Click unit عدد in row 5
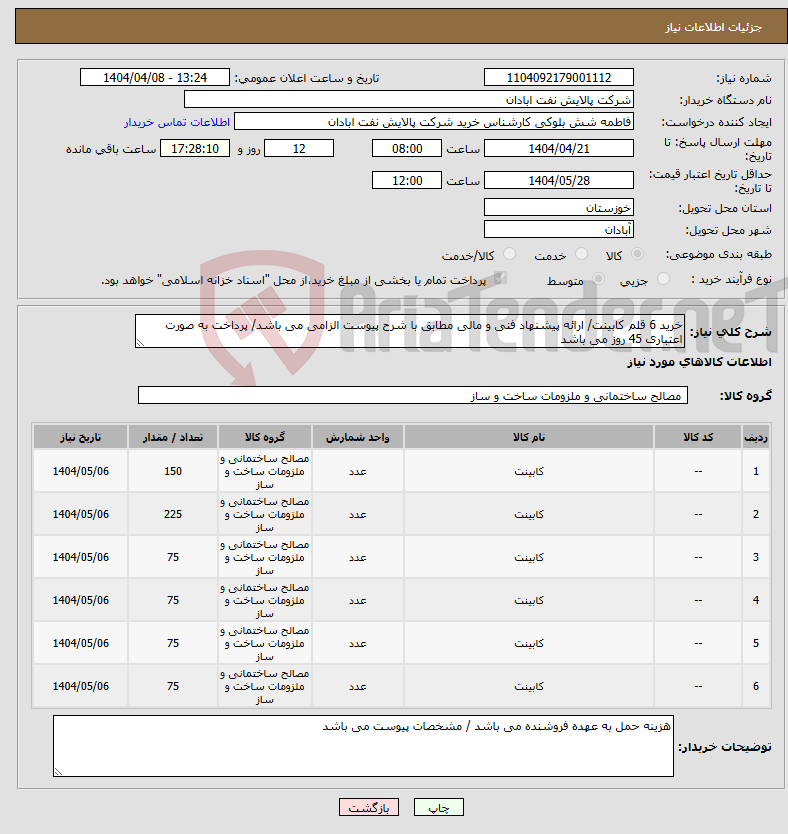Image resolution: width=788 pixels, height=834 pixels. [358, 644]
